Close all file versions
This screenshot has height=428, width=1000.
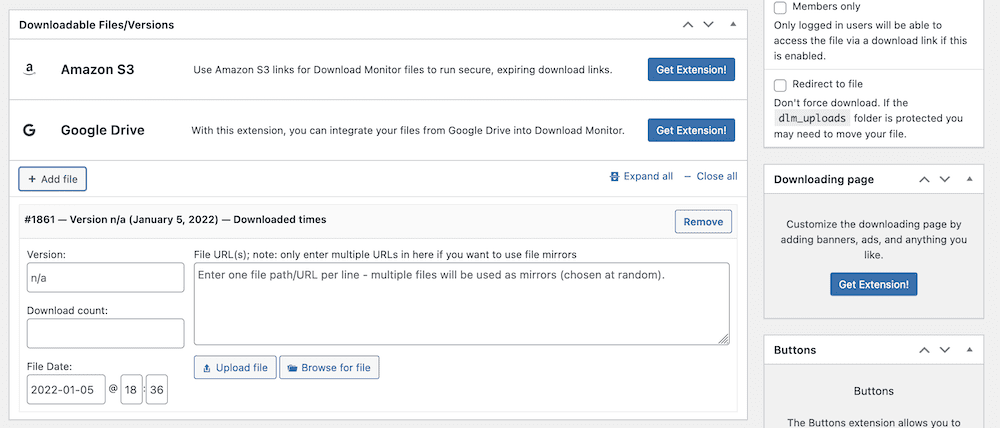click(710, 176)
